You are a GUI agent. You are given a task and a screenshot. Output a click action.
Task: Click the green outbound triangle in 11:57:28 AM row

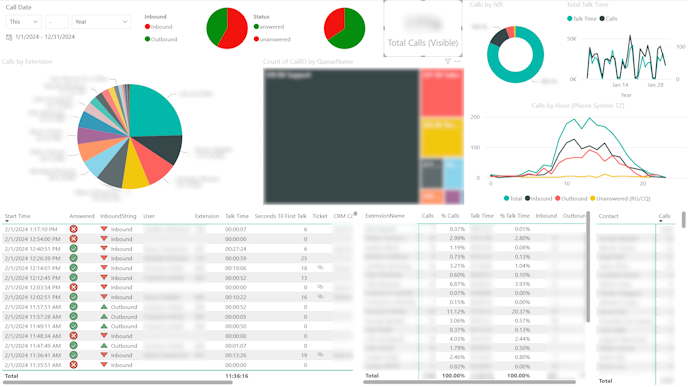[x=104, y=316]
